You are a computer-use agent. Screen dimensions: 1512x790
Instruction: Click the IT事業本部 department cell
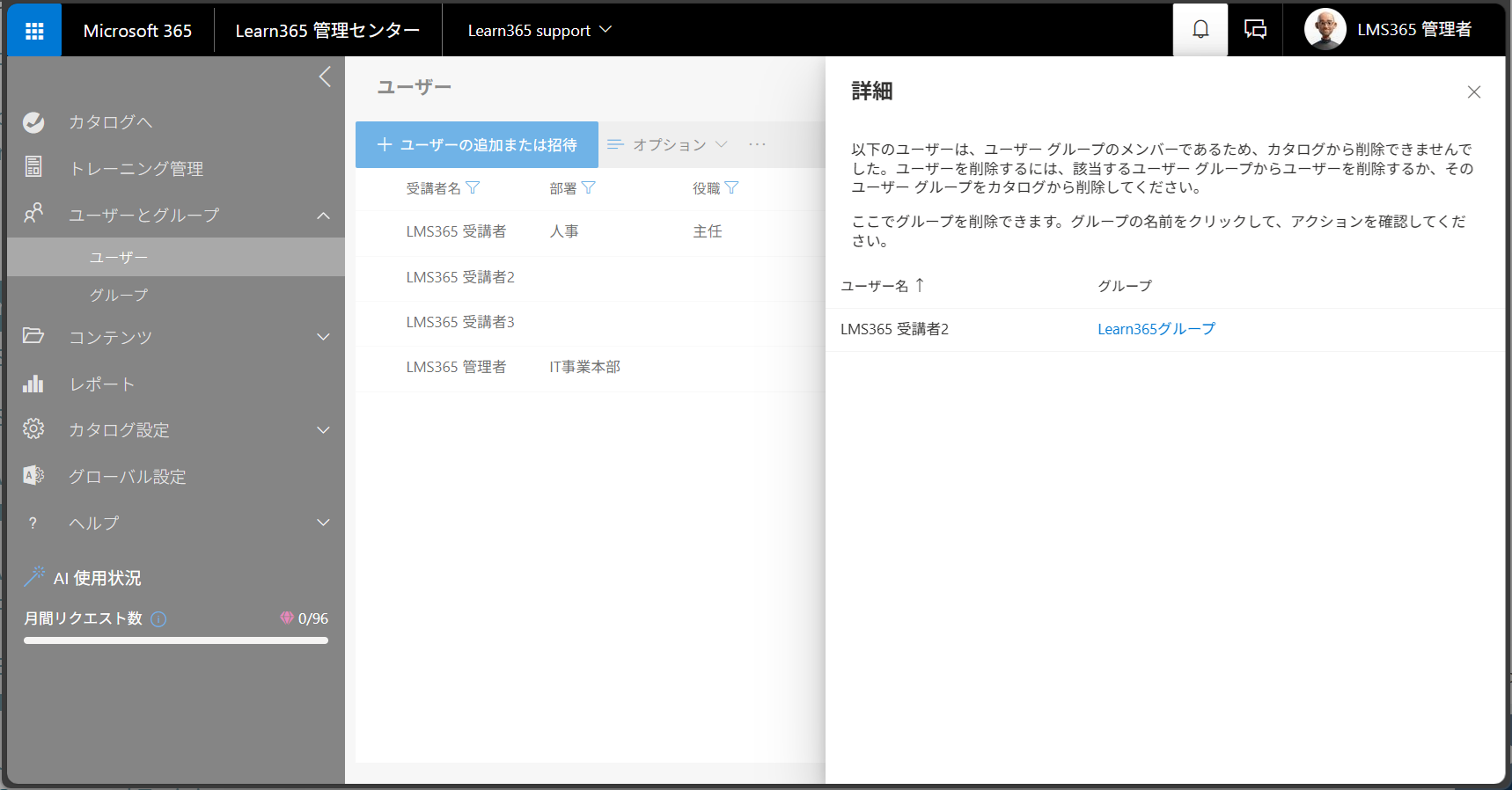point(585,367)
